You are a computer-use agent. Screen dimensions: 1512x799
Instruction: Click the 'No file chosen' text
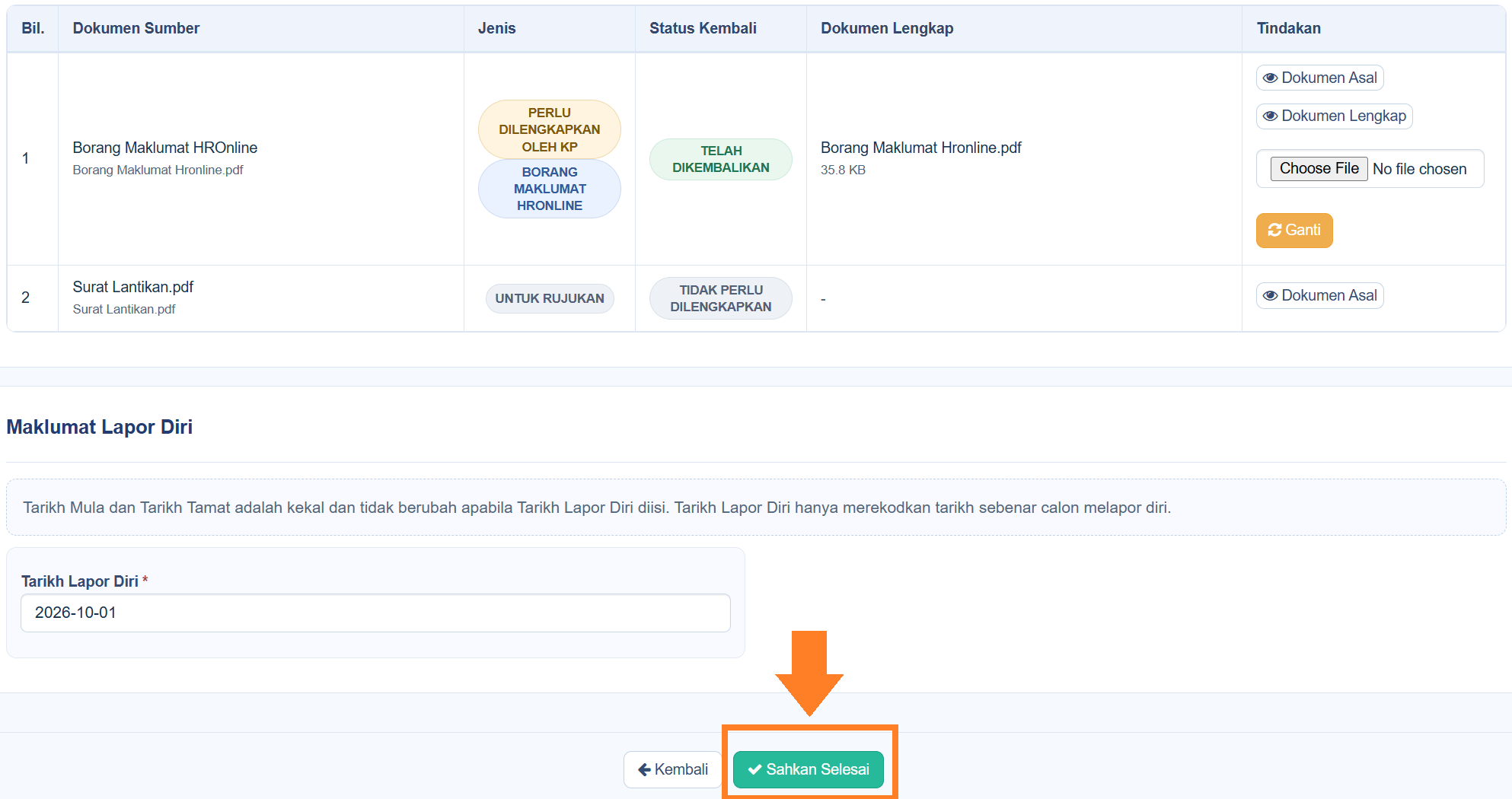coord(1419,169)
